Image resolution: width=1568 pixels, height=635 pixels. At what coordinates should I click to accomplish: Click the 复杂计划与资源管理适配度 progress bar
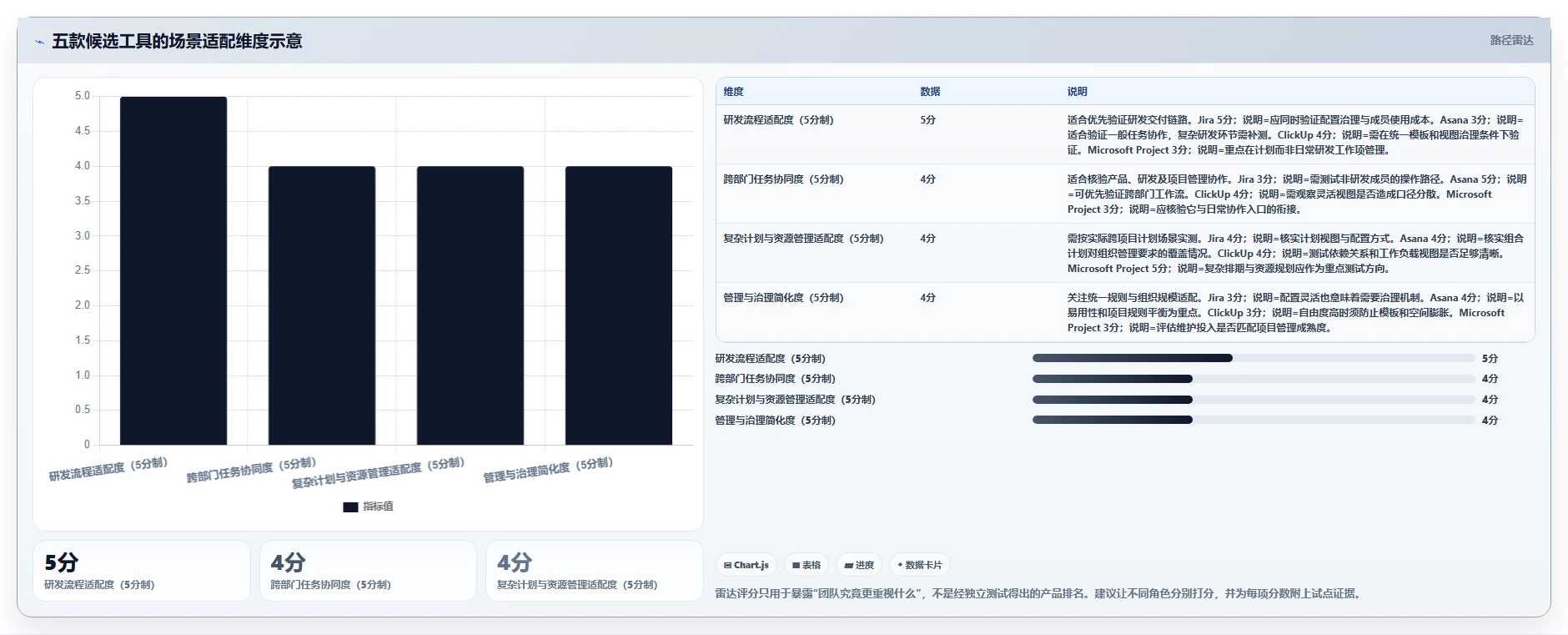[x=1254, y=400]
